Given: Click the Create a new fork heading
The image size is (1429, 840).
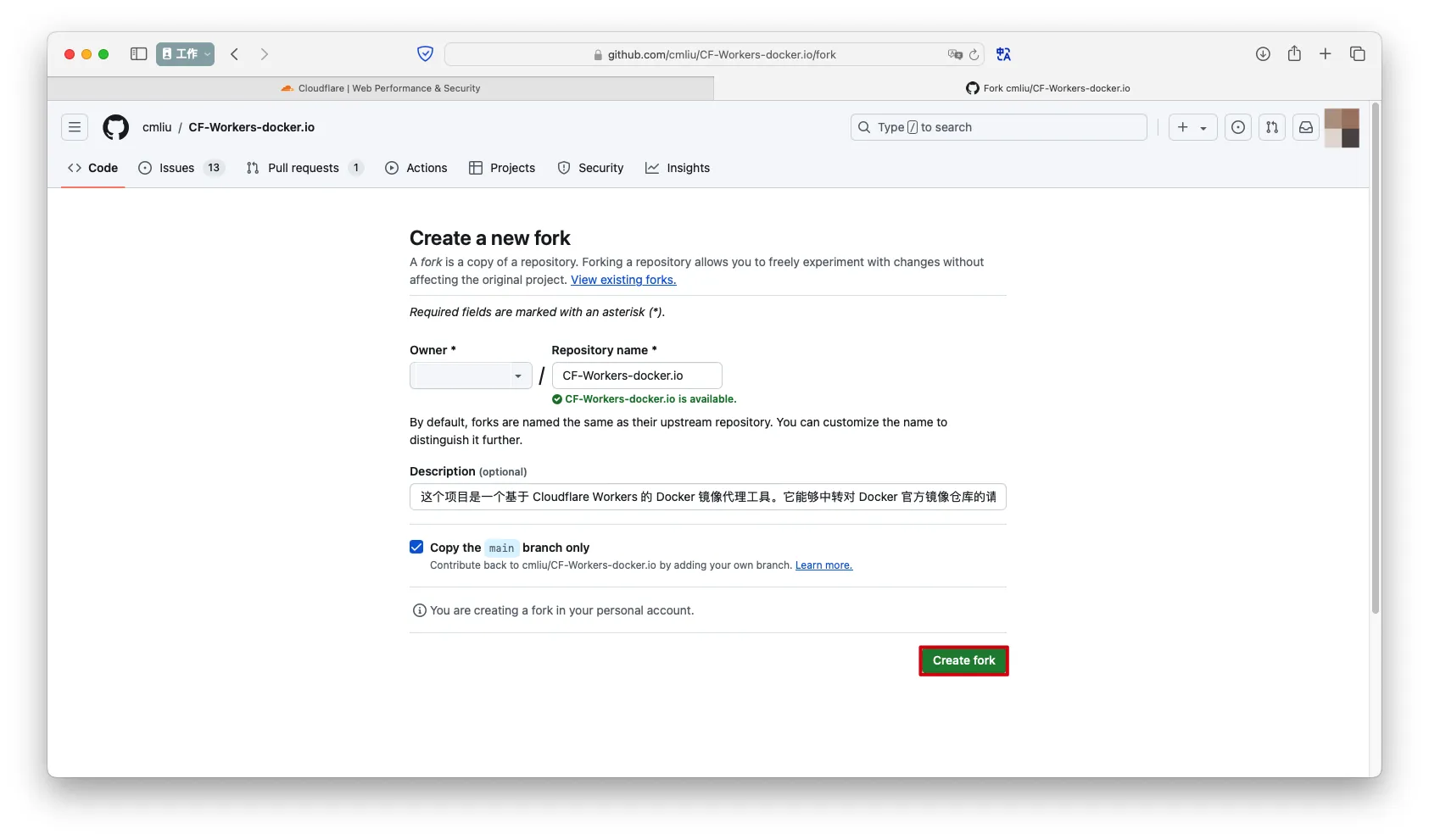Looking at the screenshot, I should pyautogui.click(x=490, y=238).
